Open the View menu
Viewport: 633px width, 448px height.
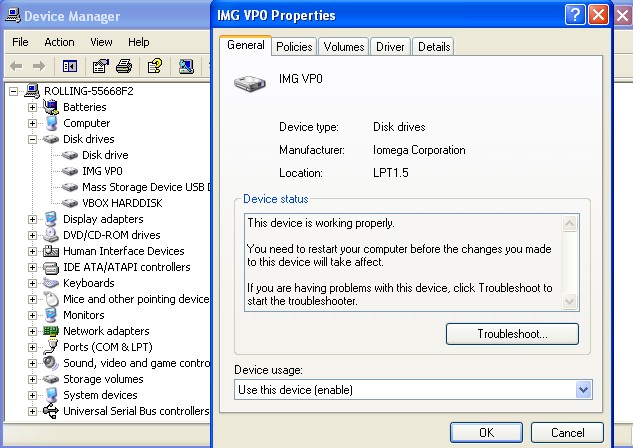[101, 42]
